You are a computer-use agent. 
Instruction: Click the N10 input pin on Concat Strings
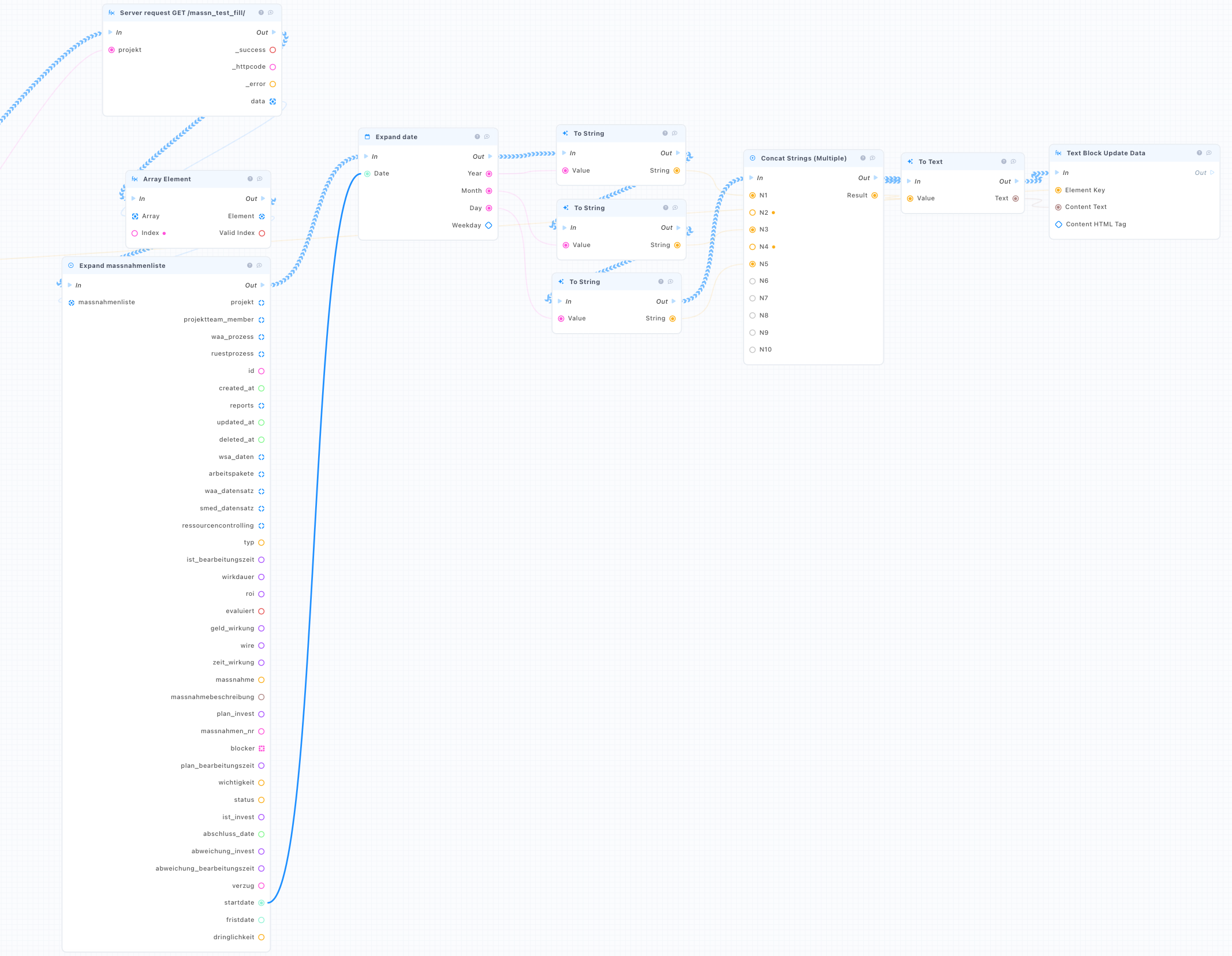[x=752, y=350]
